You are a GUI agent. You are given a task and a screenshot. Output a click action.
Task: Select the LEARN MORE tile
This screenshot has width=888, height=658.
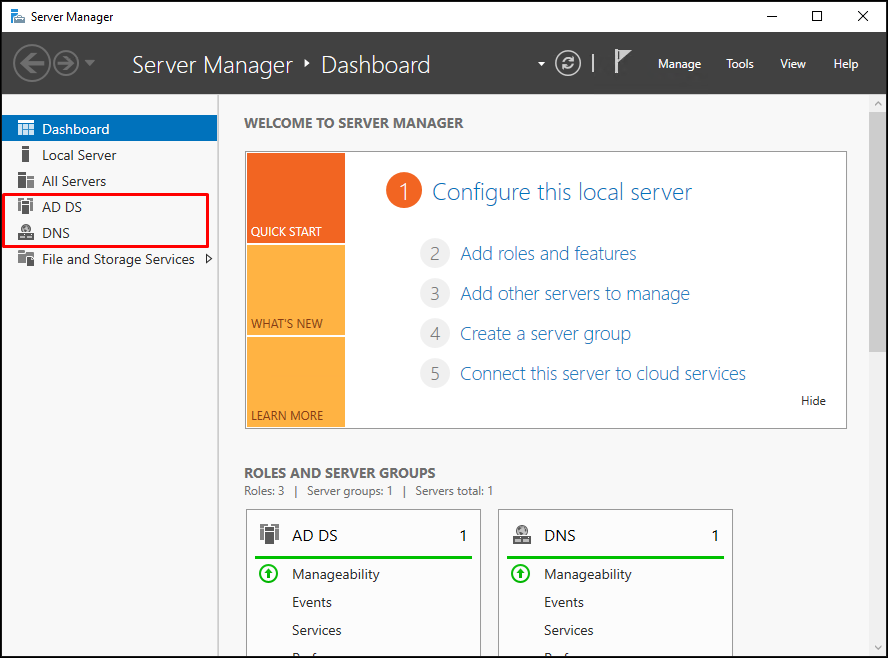(x=296, y=382)
